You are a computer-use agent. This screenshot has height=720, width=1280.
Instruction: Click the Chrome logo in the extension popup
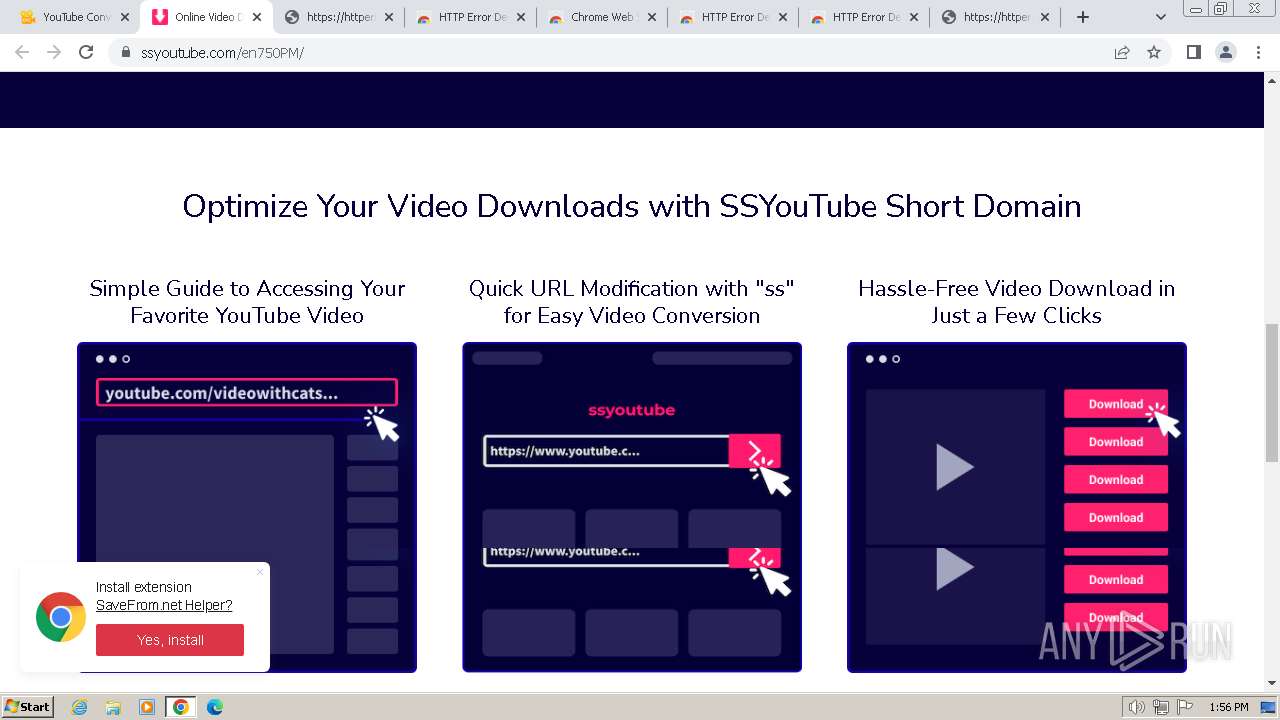click(61, 617)
